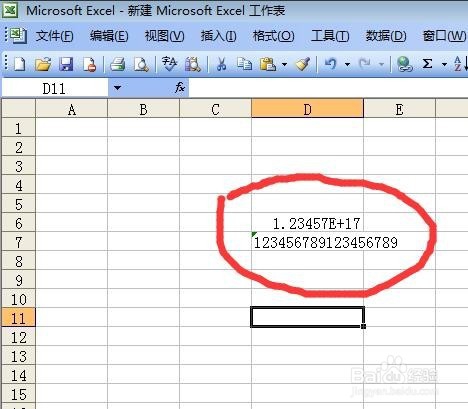
Task: Click the Select All corner button
Action: coord(19,108)
